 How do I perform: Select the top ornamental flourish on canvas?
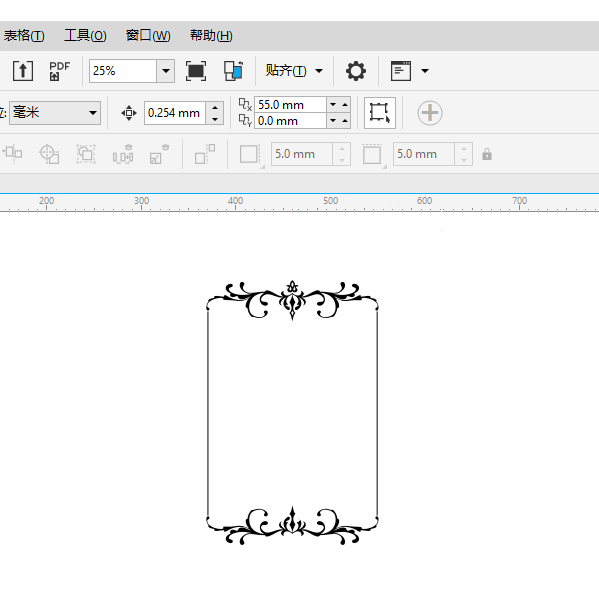click(x=292, y=300)
